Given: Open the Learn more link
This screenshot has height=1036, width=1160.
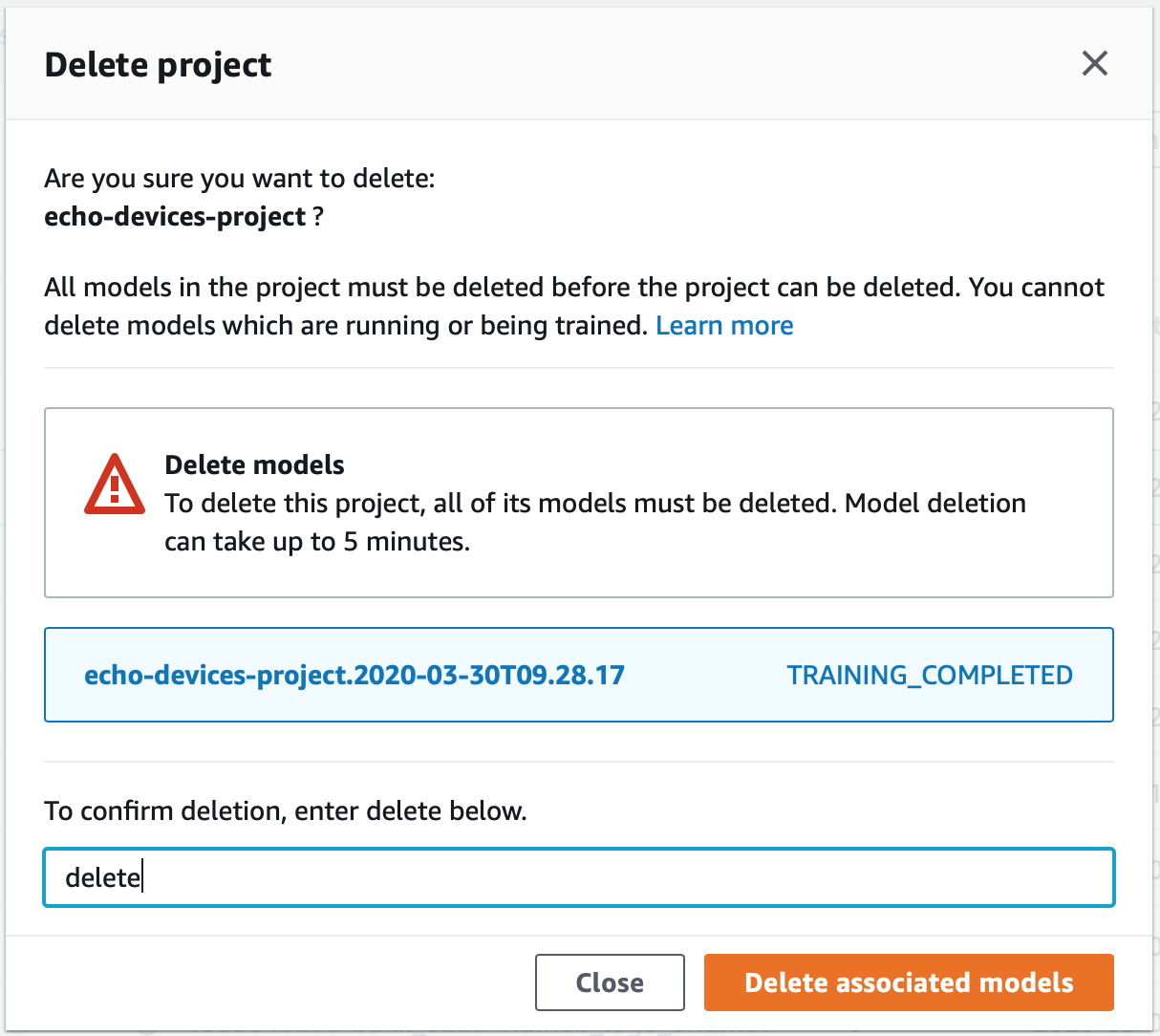Looking at the screenshot, I should [x=724, y=325].
